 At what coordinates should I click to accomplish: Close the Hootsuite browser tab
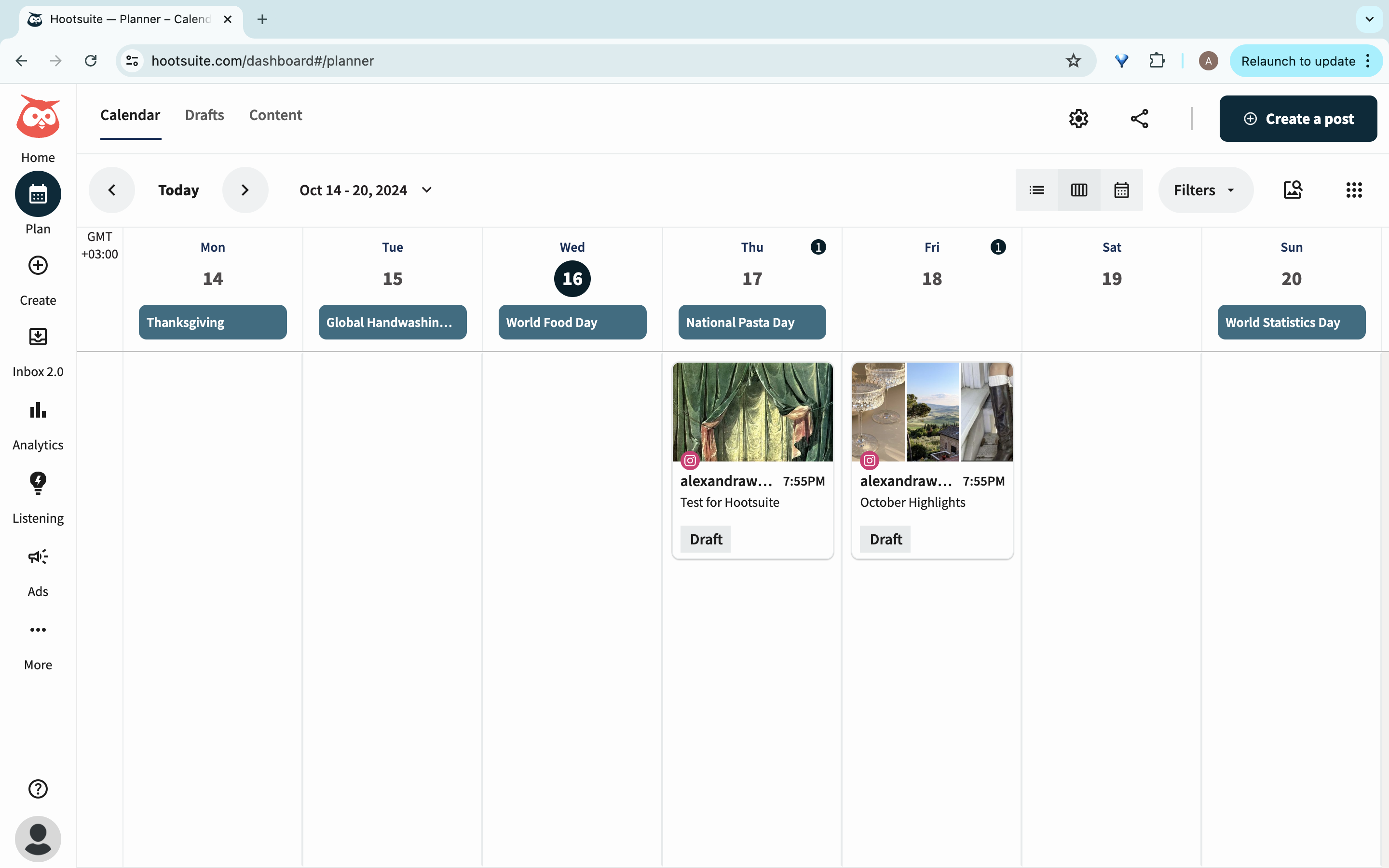click(227, 19)
